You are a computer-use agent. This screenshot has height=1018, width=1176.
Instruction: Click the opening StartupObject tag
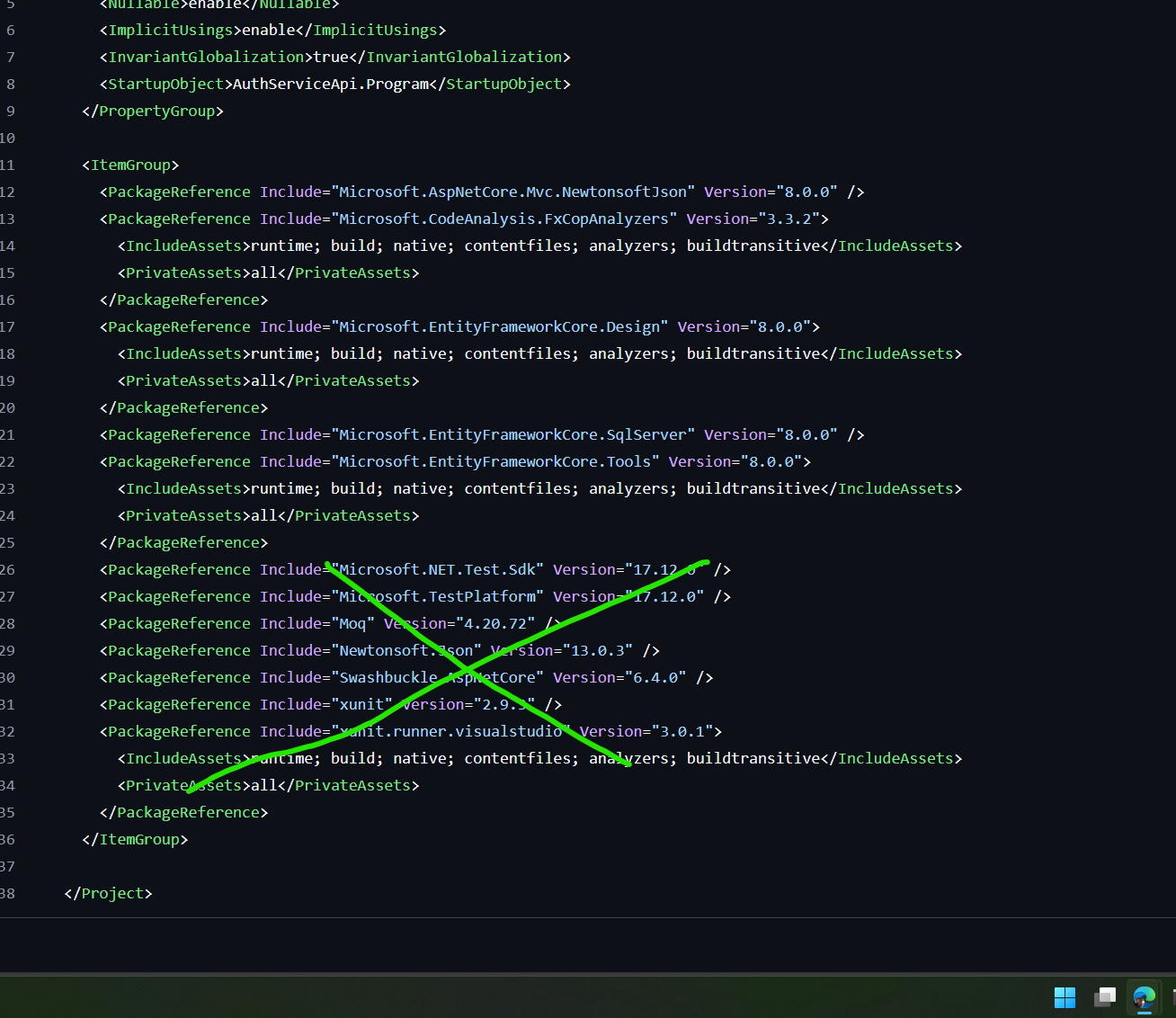point(166,84)
